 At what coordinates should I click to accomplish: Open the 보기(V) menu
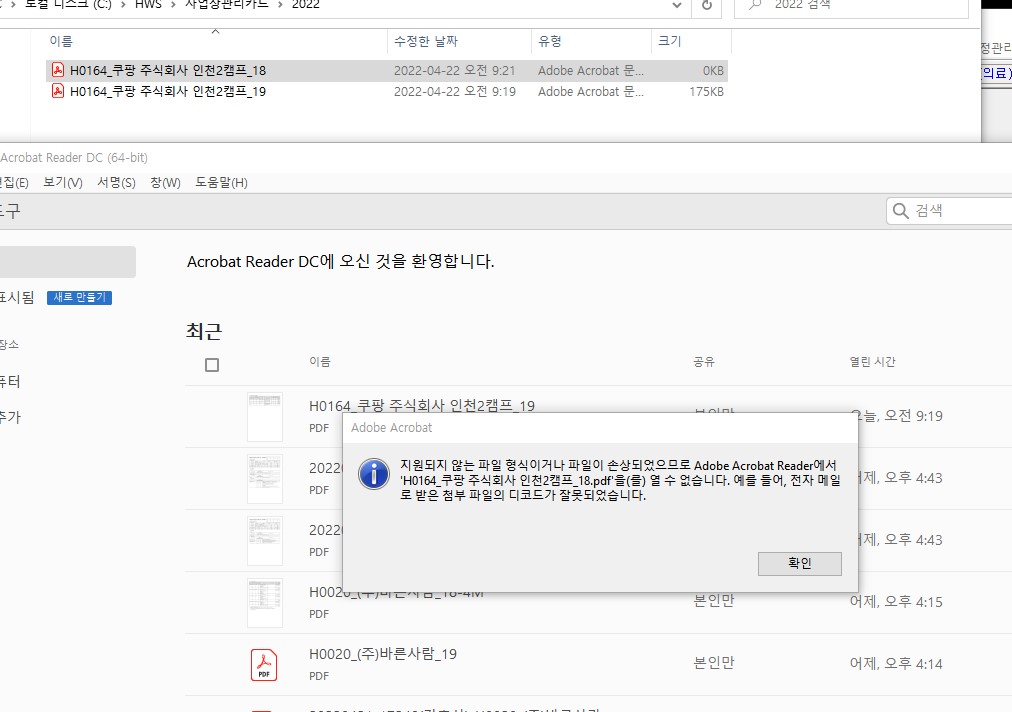point(63,183)
